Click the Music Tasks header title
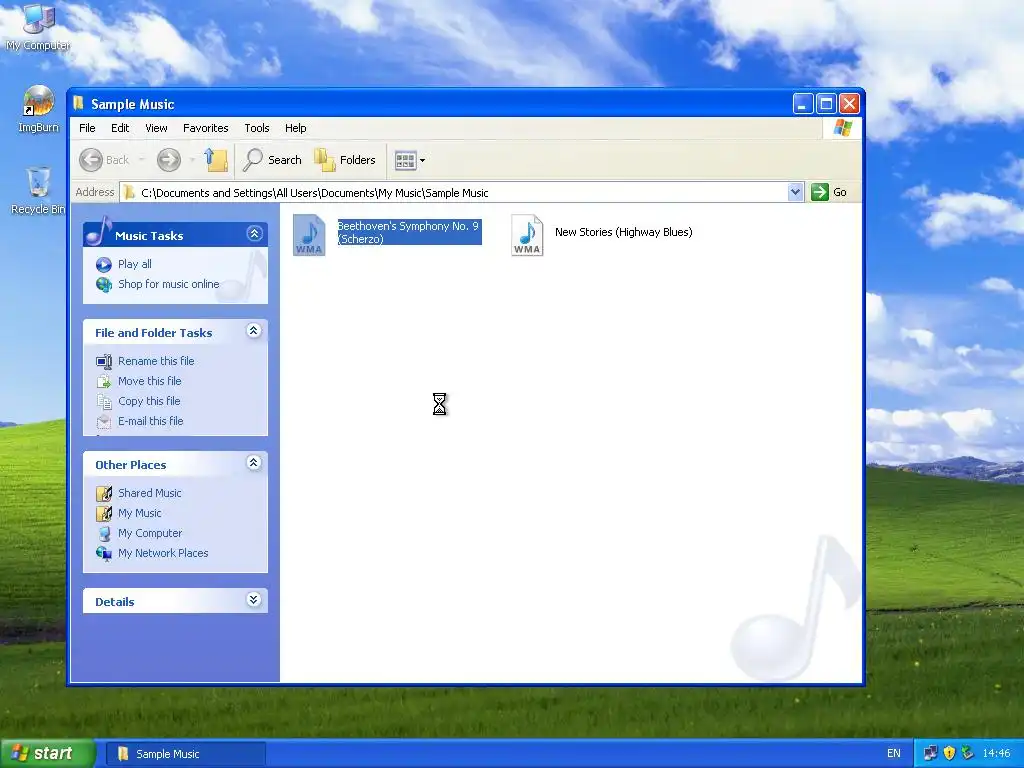This screenshot has height=768, width=1024. pos(149,236)
